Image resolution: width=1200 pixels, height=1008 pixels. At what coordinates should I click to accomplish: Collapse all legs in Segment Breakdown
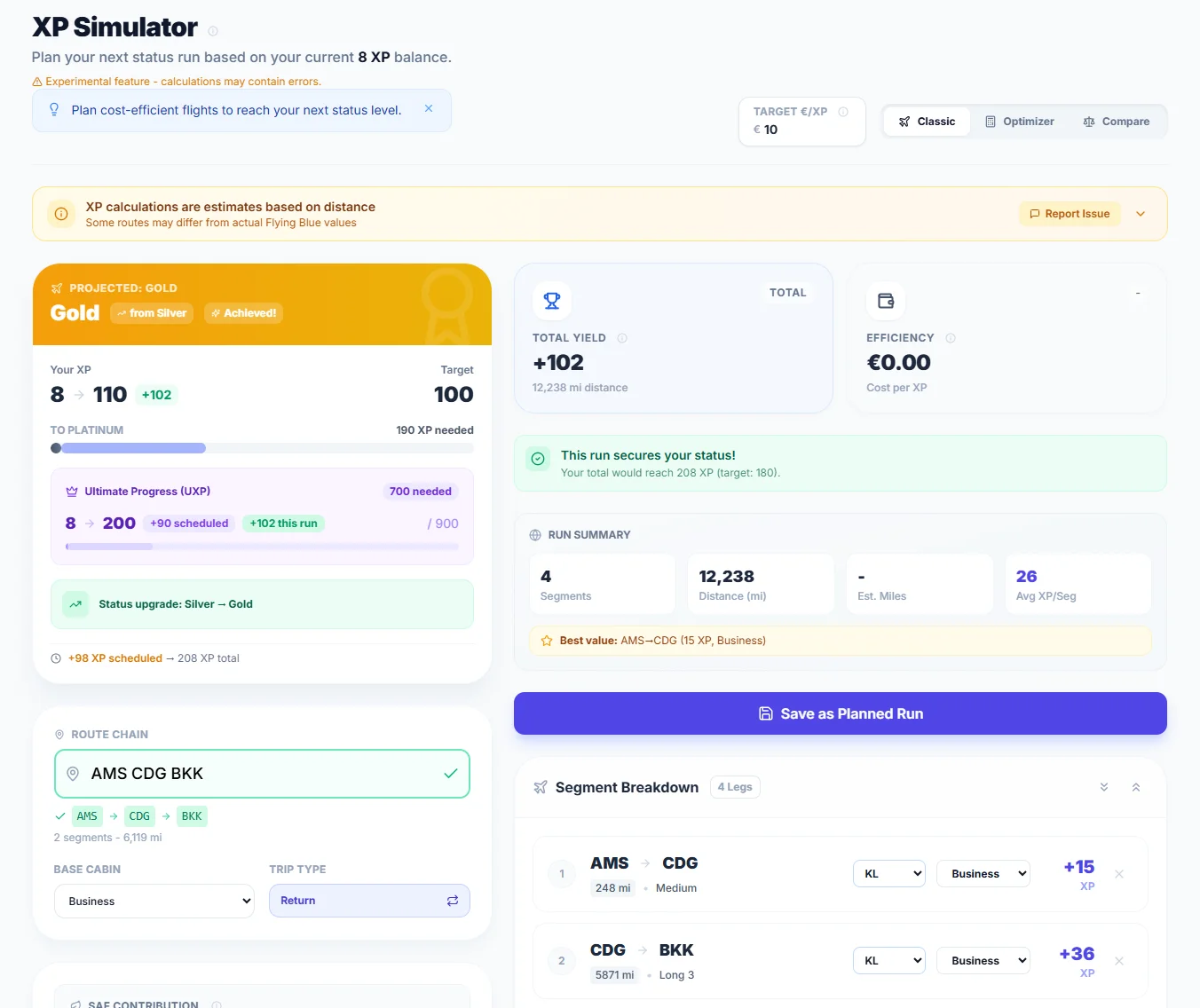point(1136,787)
